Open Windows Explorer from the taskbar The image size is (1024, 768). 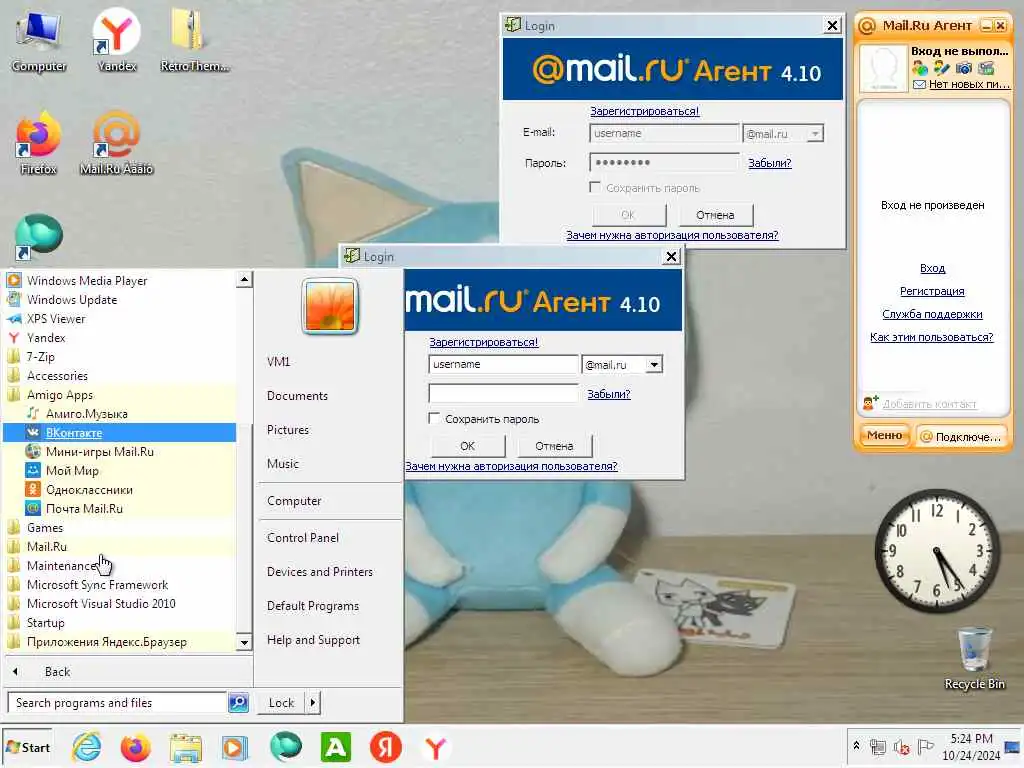[x=185, y=747]
